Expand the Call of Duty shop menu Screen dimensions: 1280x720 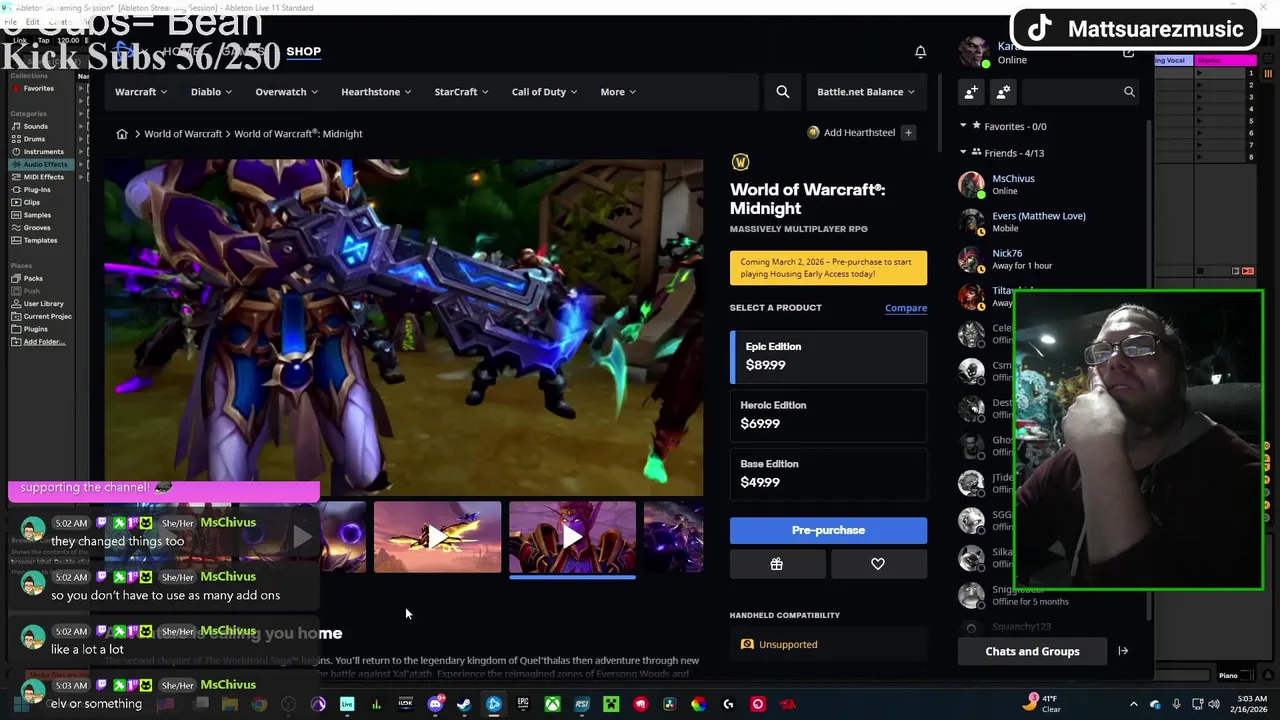[545, 92]
